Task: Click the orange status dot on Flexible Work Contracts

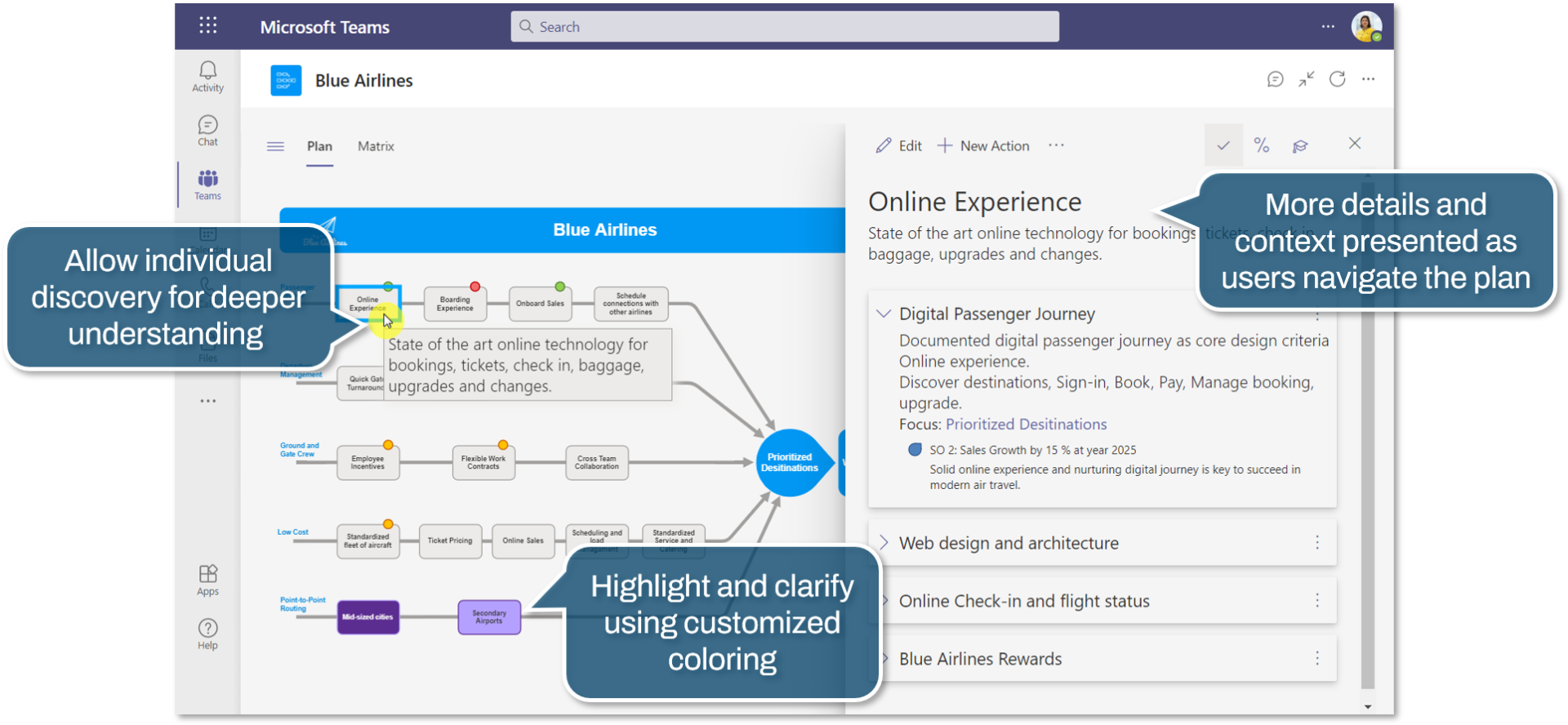Action: pos(504,445)
